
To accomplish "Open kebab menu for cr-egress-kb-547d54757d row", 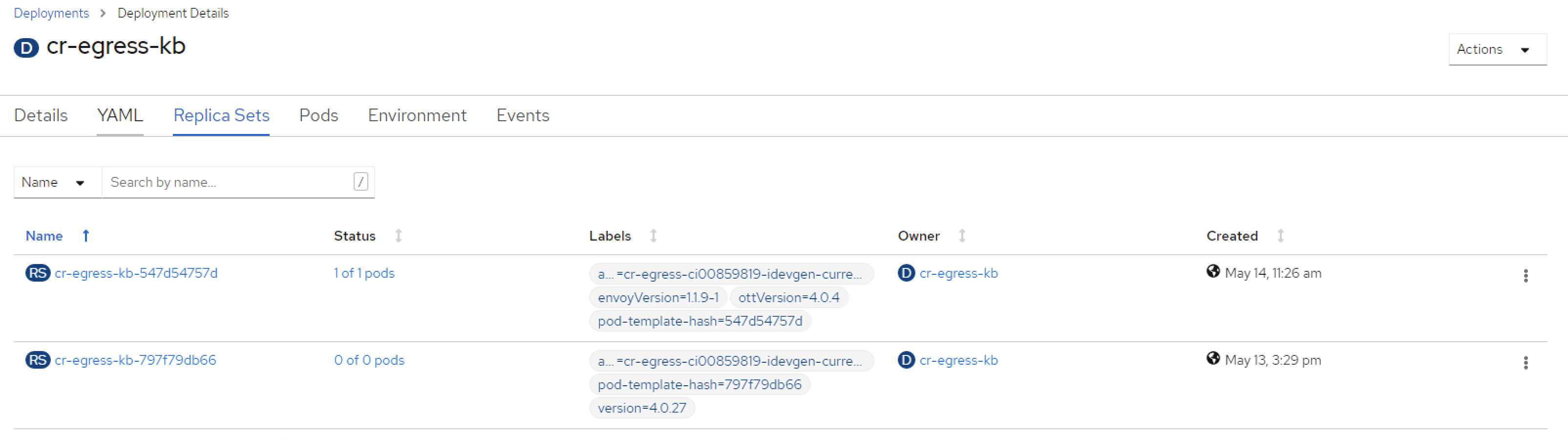I will pos(1525,275).
